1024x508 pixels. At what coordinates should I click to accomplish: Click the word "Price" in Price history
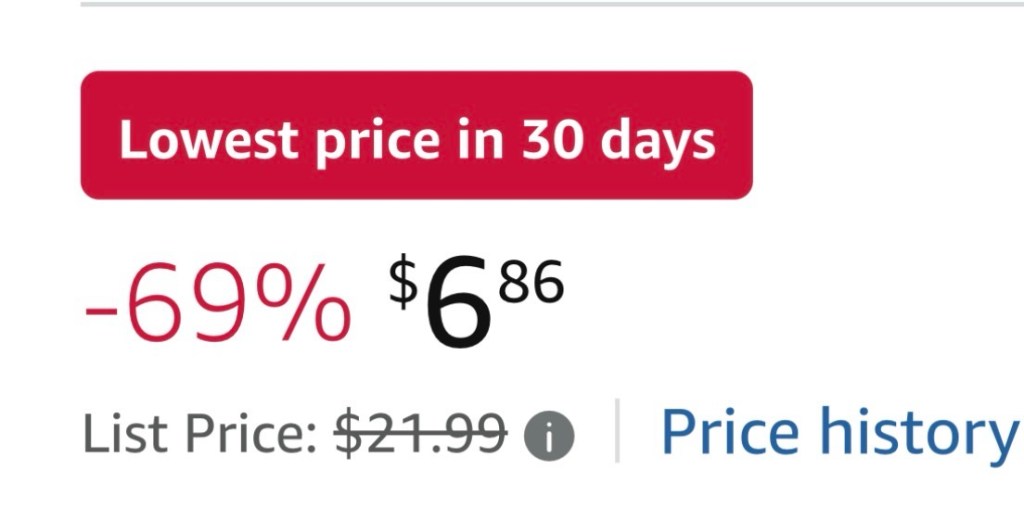730,432
